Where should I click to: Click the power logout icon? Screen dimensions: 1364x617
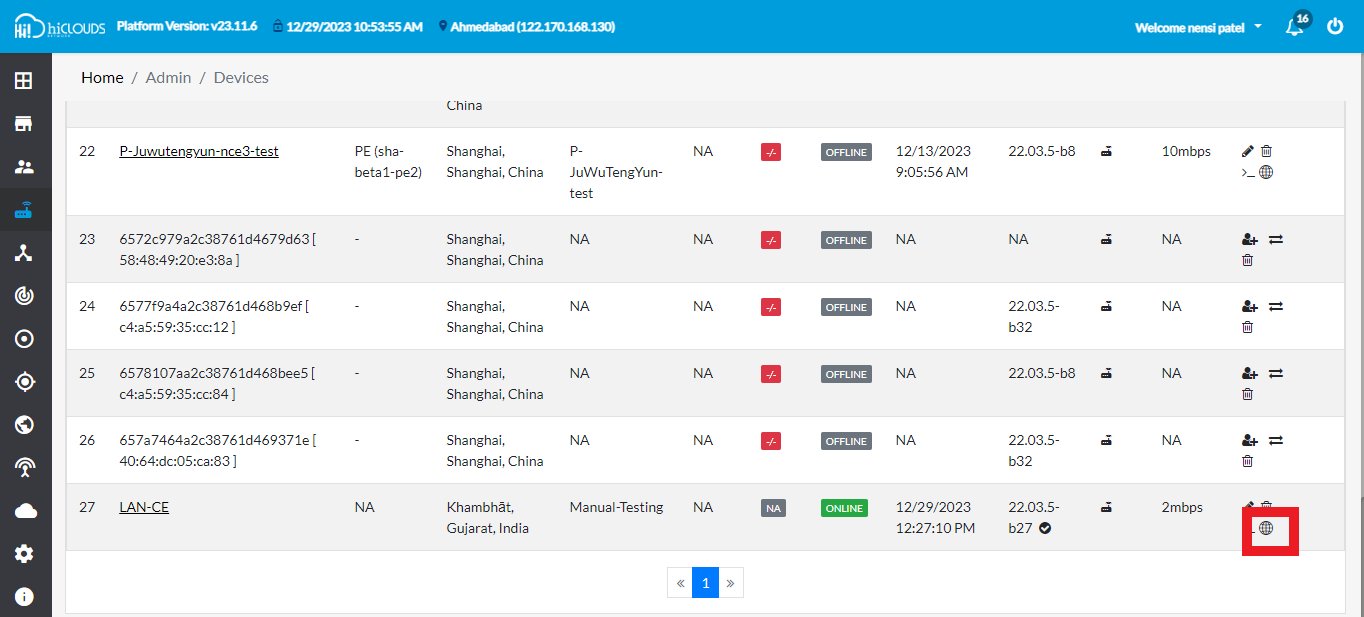pyautogui.click(x=1335, y=27)
